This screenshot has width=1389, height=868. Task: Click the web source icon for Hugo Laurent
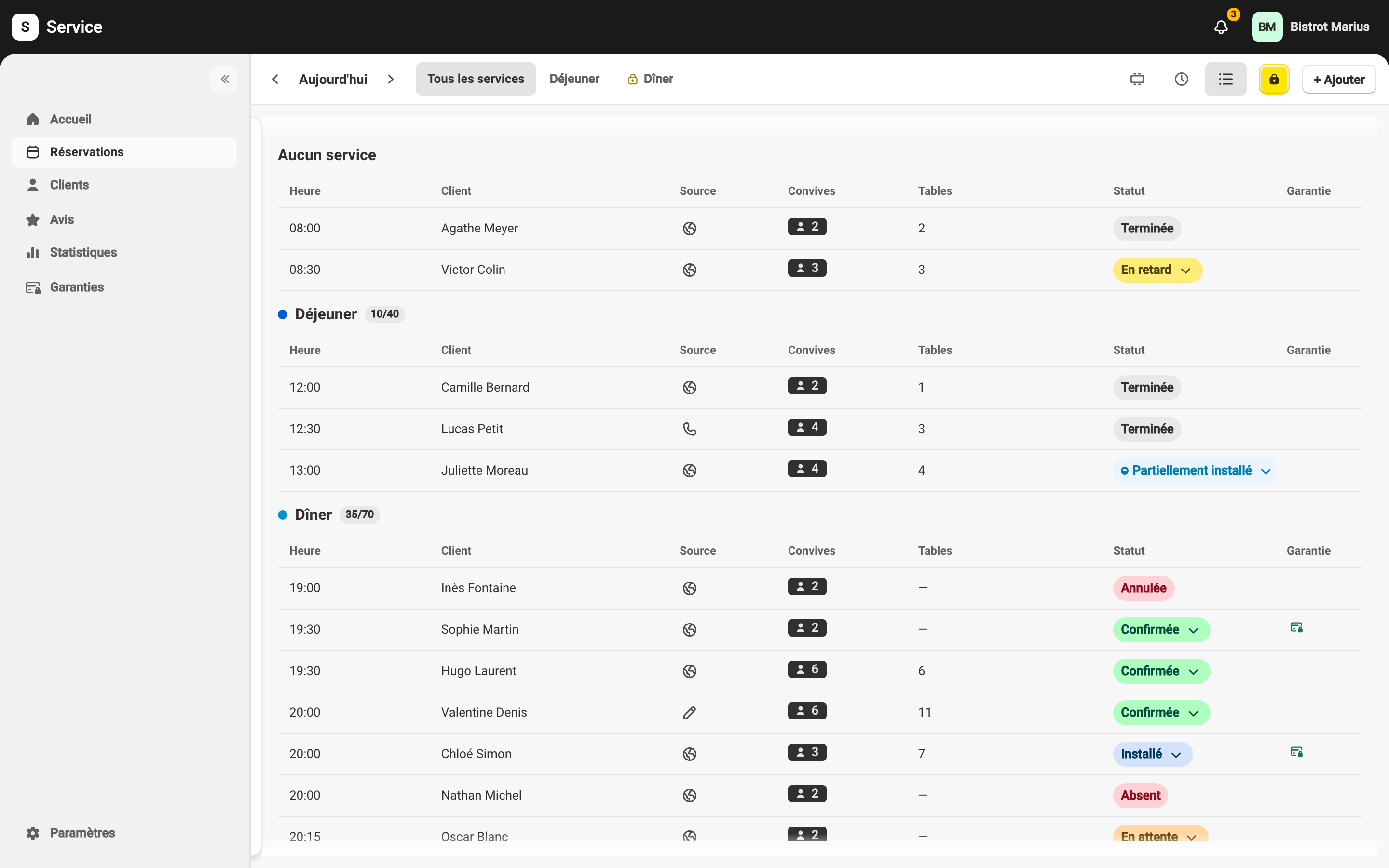coord(689,671)
